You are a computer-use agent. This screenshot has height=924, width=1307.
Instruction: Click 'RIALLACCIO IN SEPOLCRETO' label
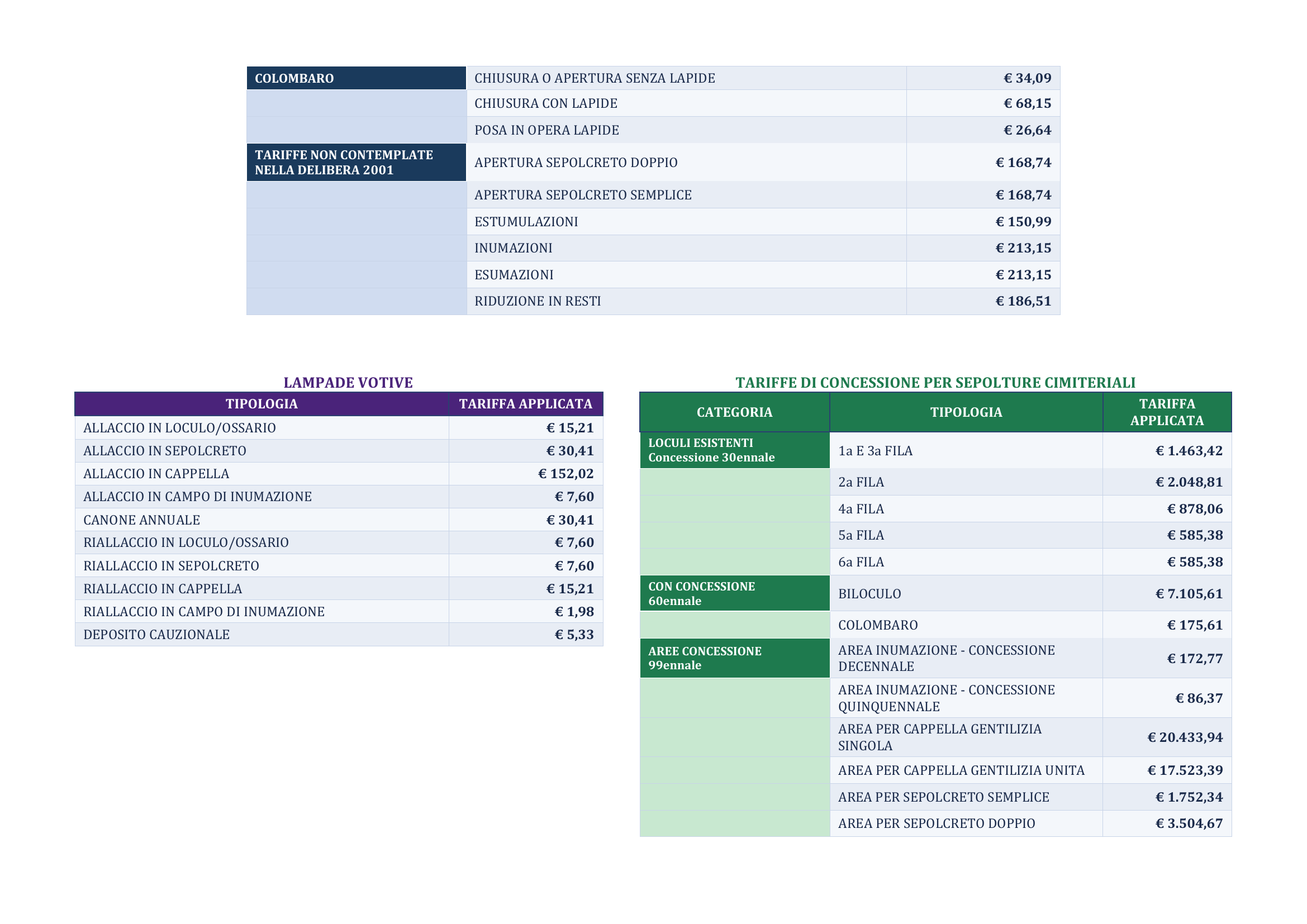172,566
